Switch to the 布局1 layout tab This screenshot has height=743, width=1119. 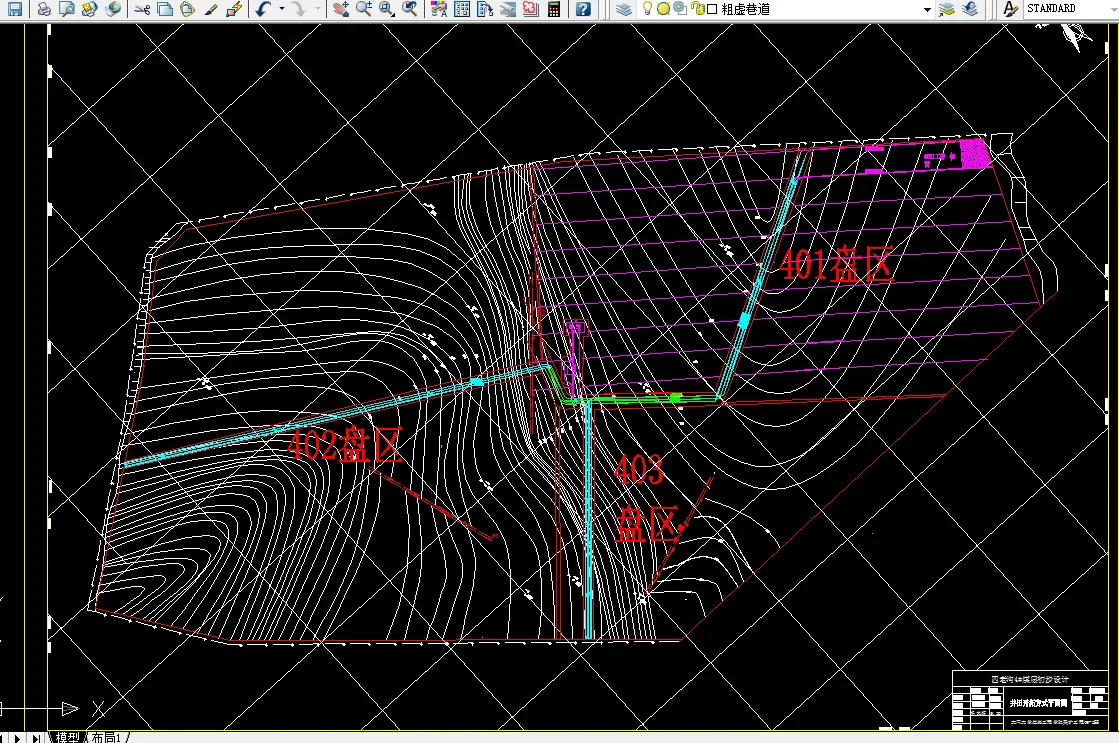(x=106, y=737)
